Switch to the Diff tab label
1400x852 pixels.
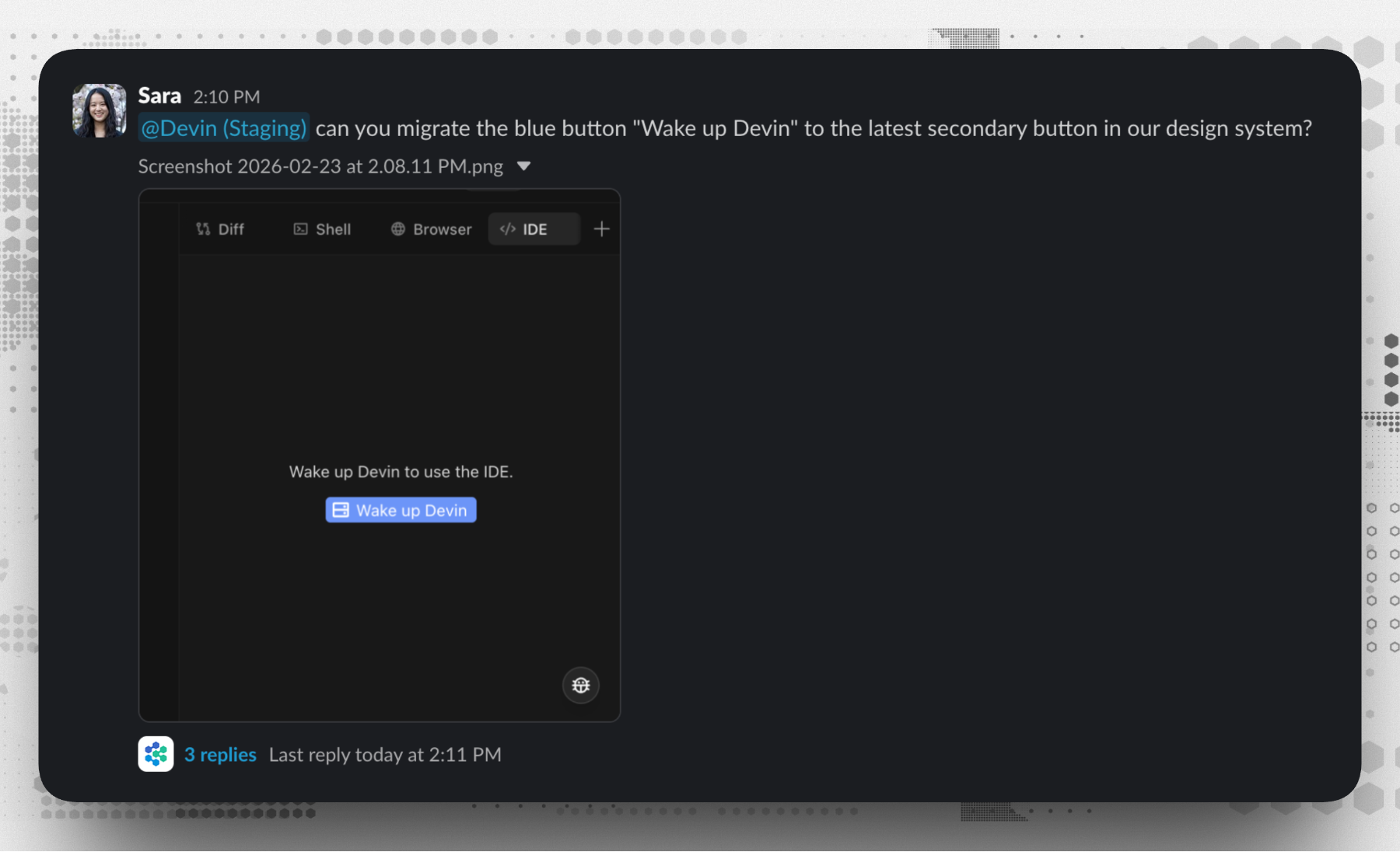click(231, 229)
